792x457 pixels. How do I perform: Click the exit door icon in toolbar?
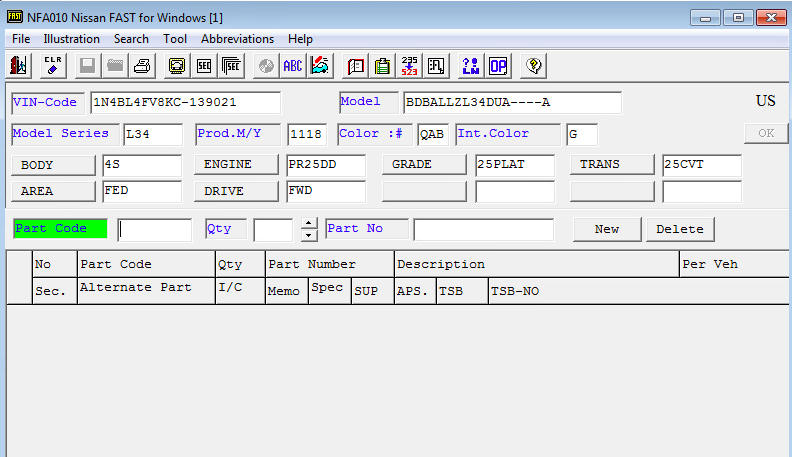(x=18, y=66)
